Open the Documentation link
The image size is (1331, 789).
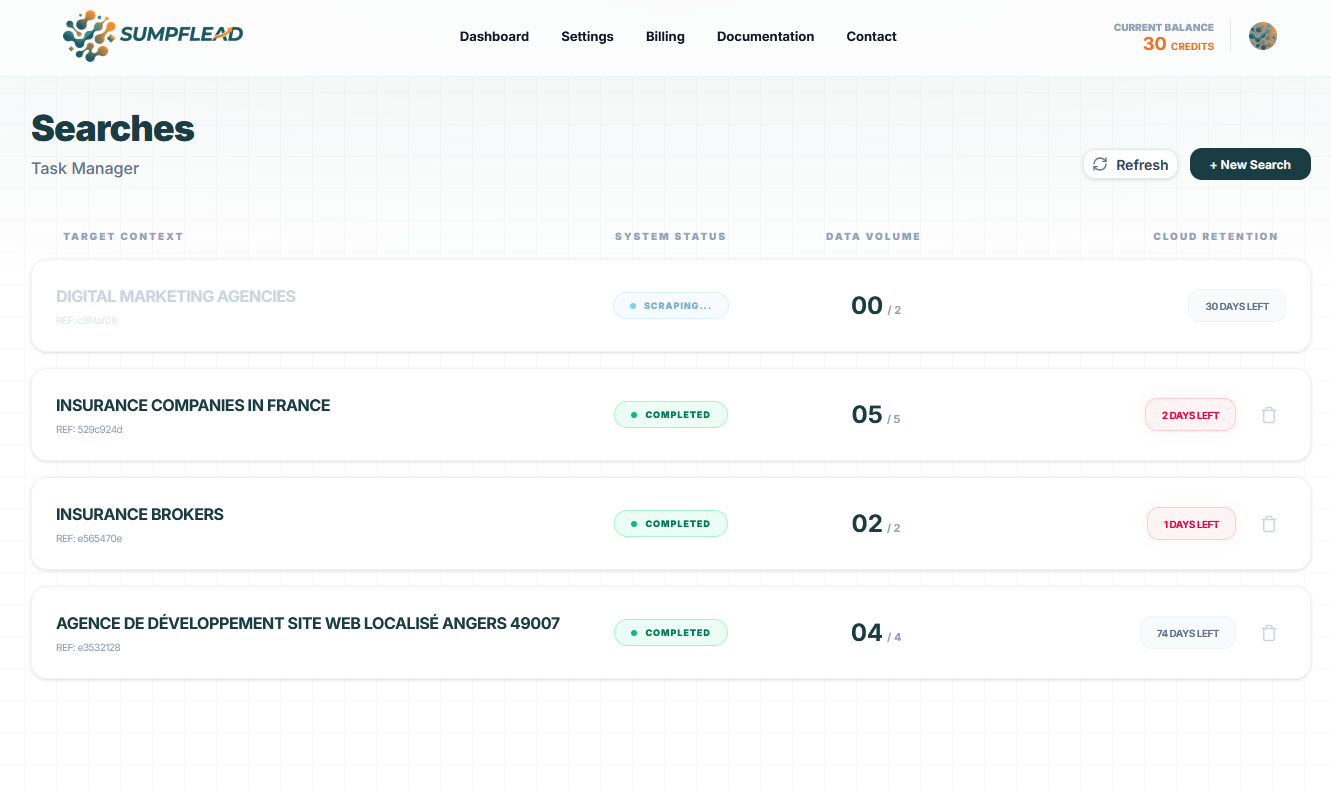point(765,36)
